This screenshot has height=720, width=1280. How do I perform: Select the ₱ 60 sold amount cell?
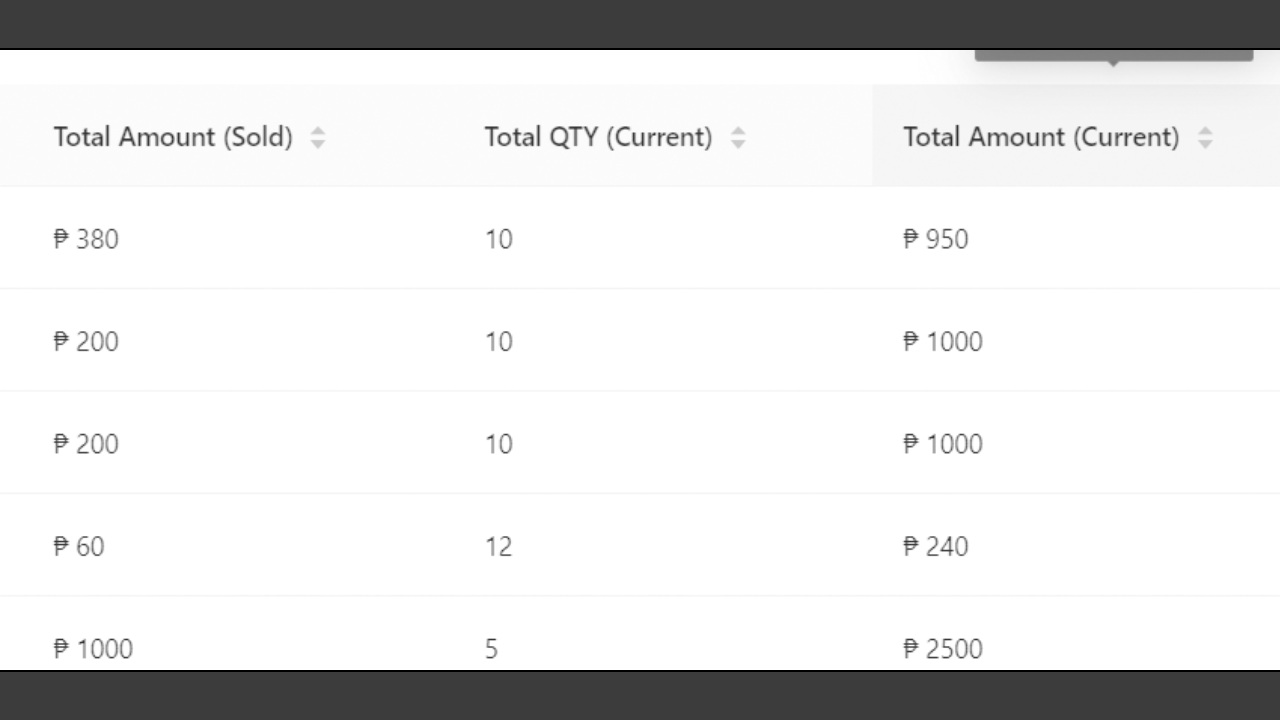[79, 546]
